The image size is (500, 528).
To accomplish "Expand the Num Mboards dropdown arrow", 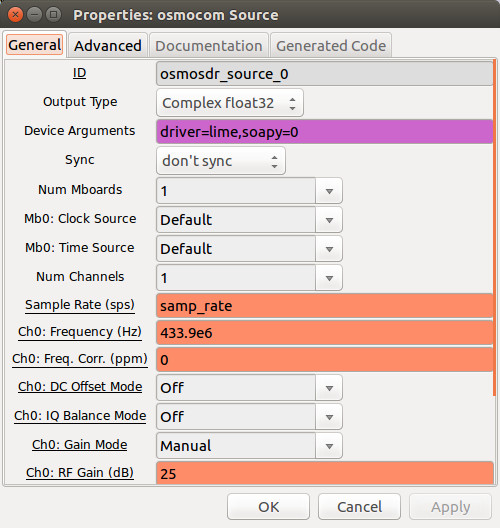I will pyautogui.click(x=329, y=191).
